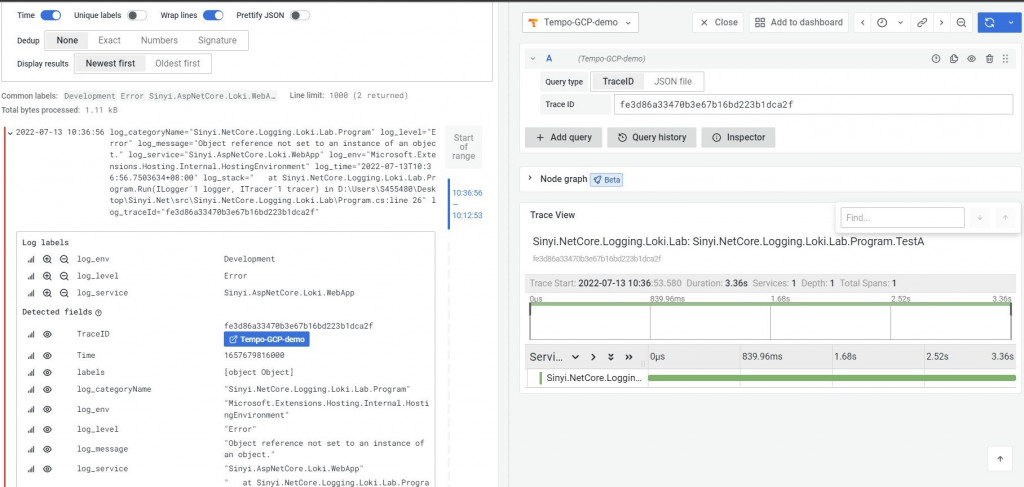The image size is (1024, 487).
Task: Zoom out time range icon
Action: (x=961, y=22)
